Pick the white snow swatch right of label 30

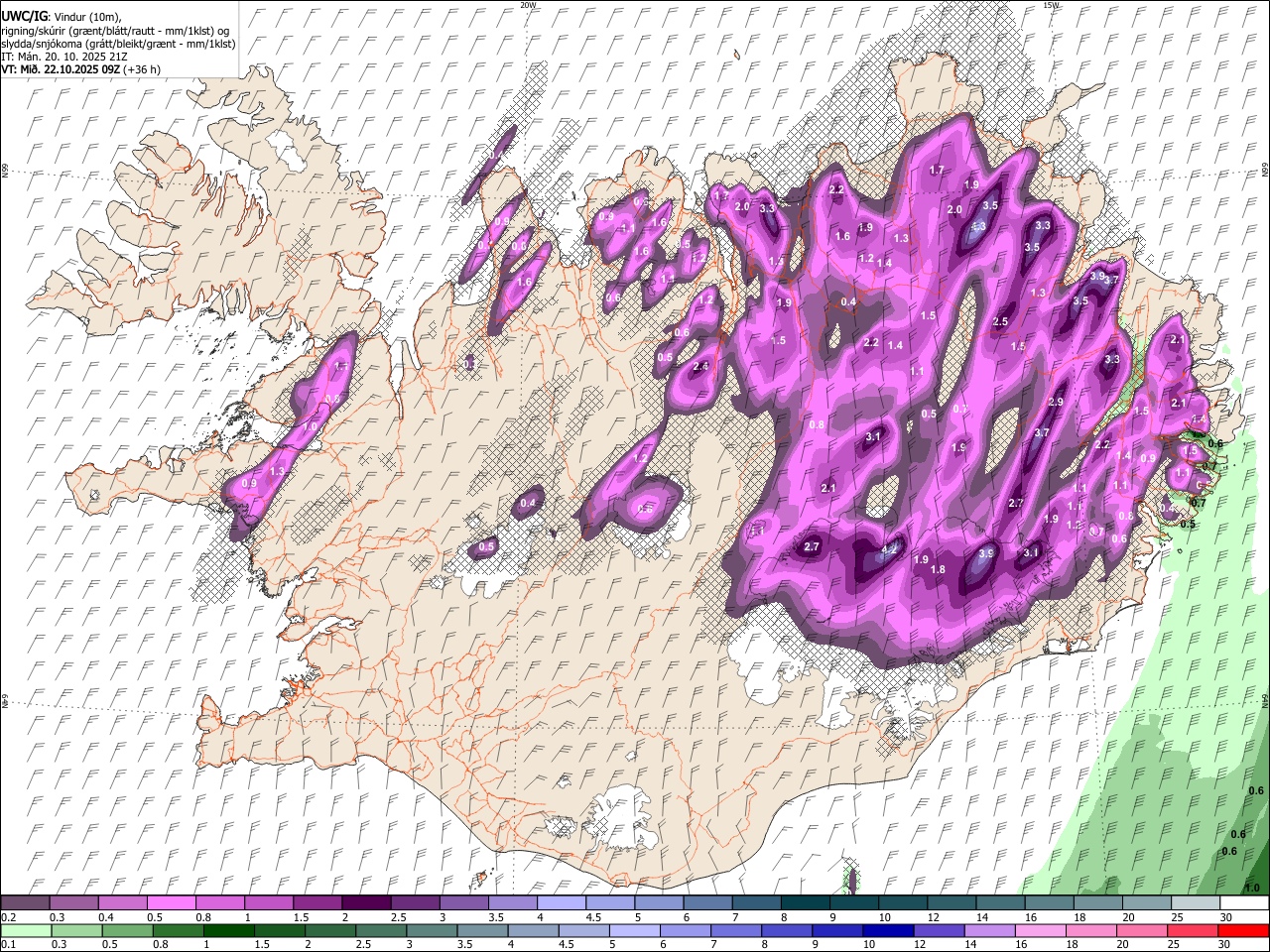tap(1242, 902)
